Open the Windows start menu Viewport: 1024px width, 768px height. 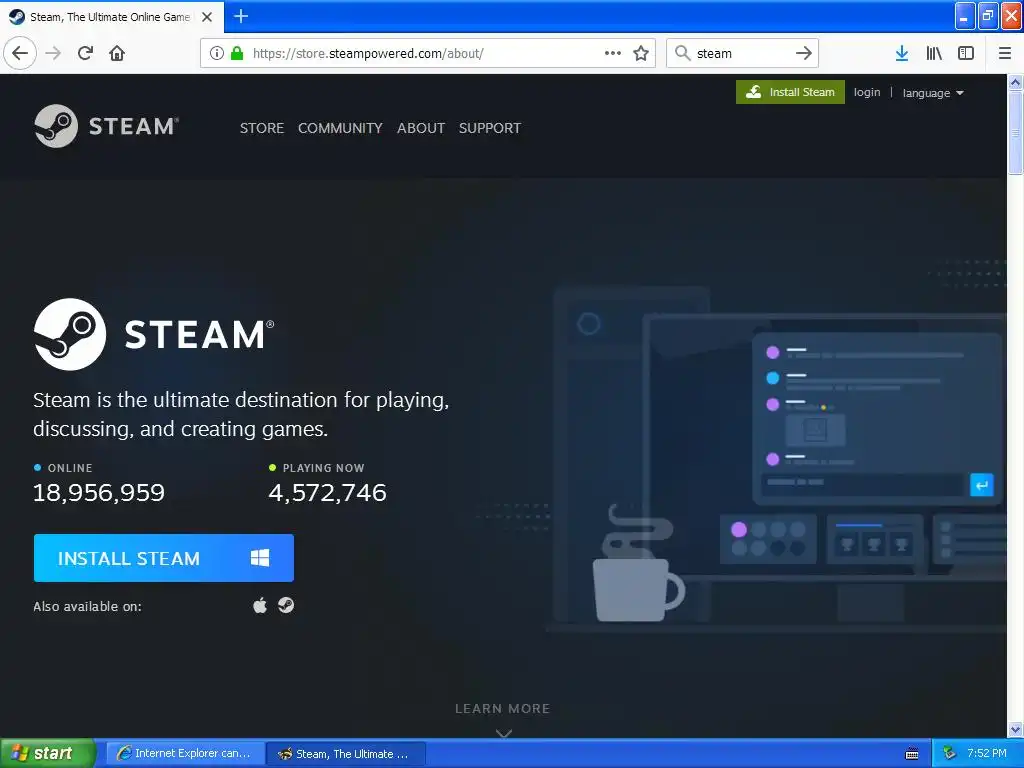[x=47, y=753]
